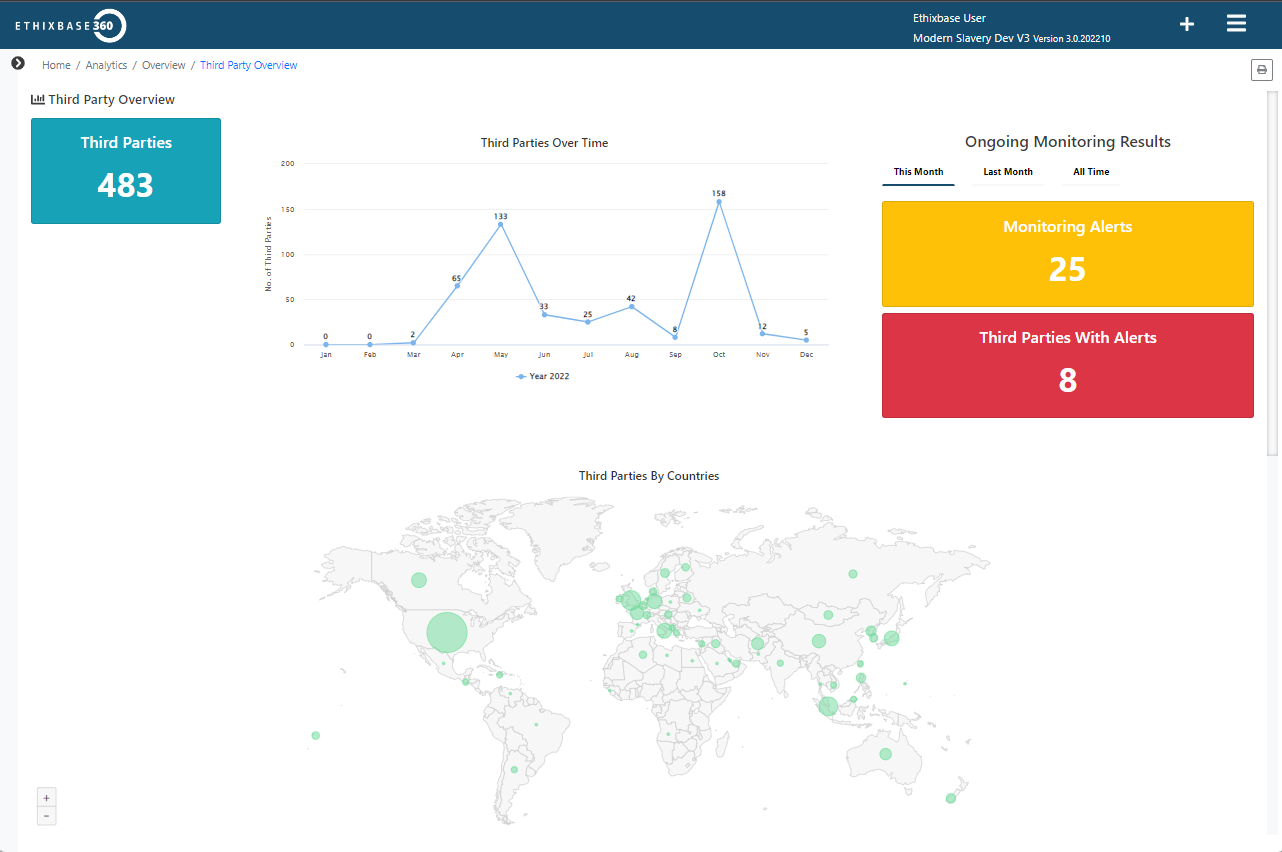Click the print icon button
This screenshot has height=852, width=1282.
(1262, 70)
